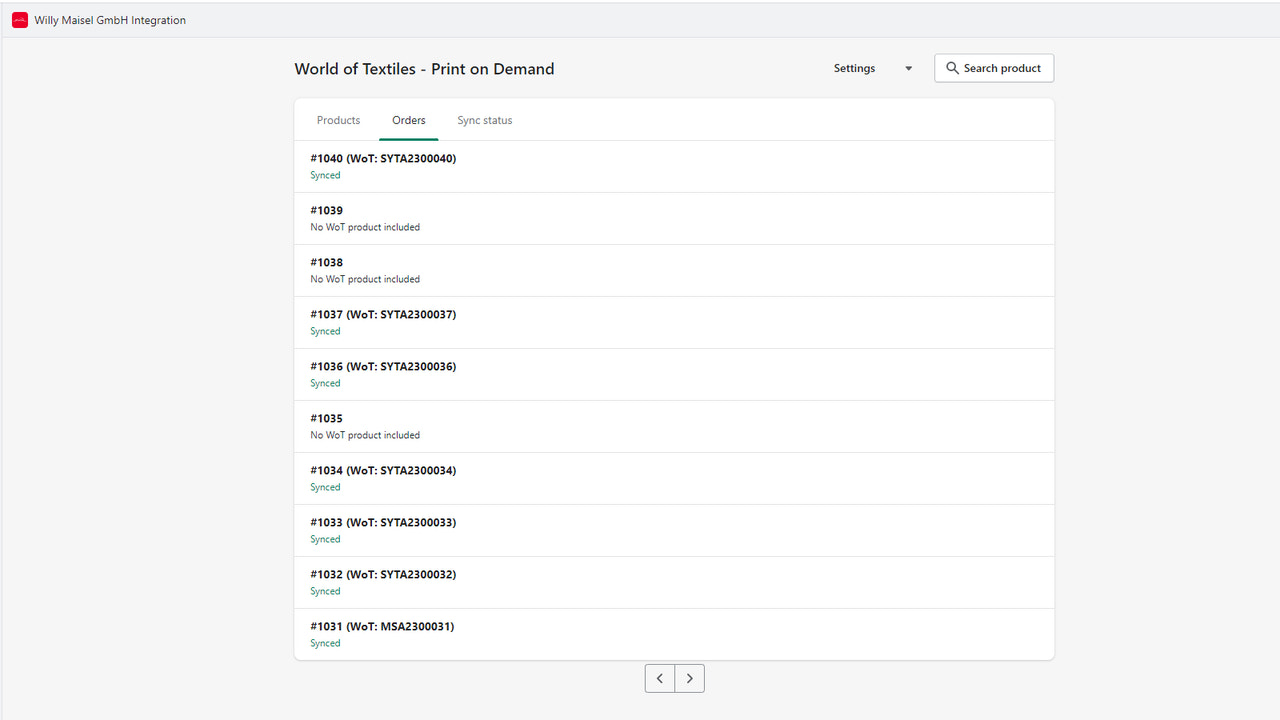Image resolution: width=1280 pixels, height=720 pixels.
Task: Click Synced status under order #1036
Action: tap(325, 383)
